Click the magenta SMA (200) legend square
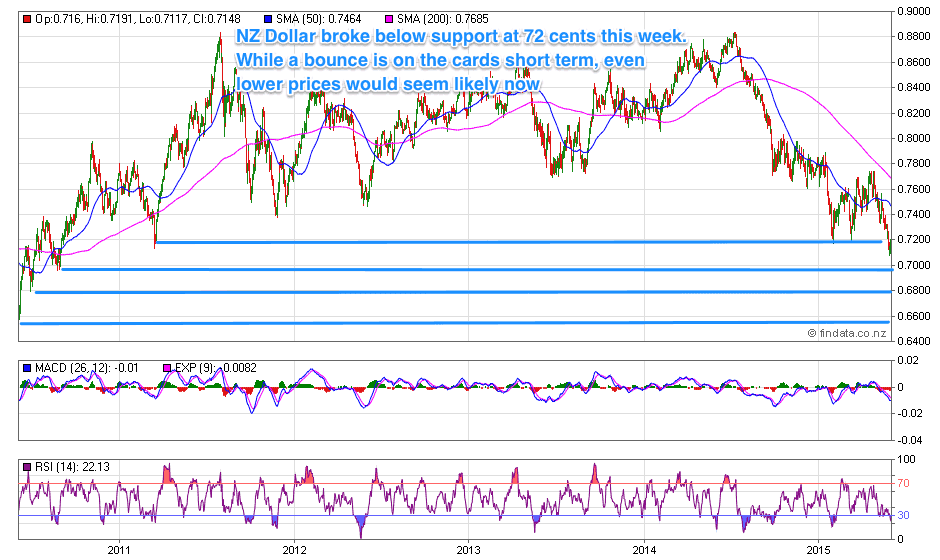 click(388, 19)
